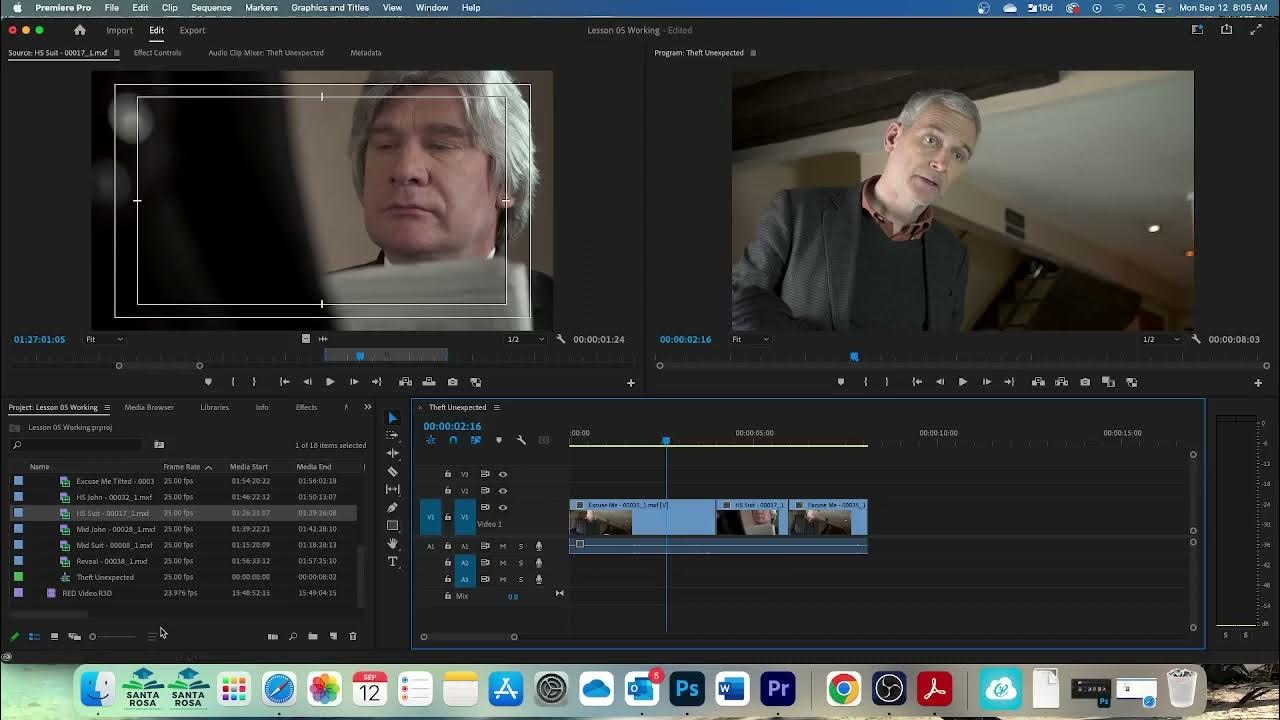
Task: Select the Razor tool
Action: (392, 471)
